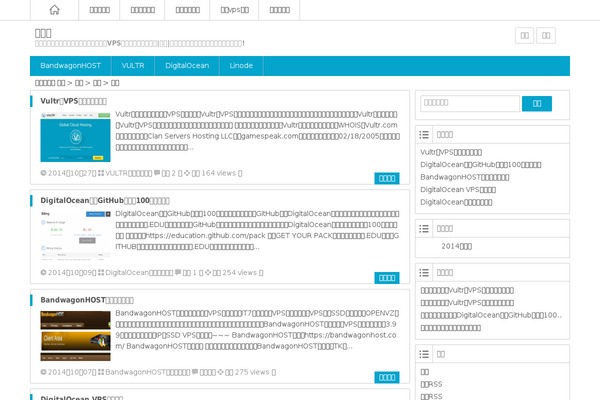600x400 pixels.
Task: Open sidebar recent post 'DigitalOcean GitHub 100'
Action: point(481,165)
